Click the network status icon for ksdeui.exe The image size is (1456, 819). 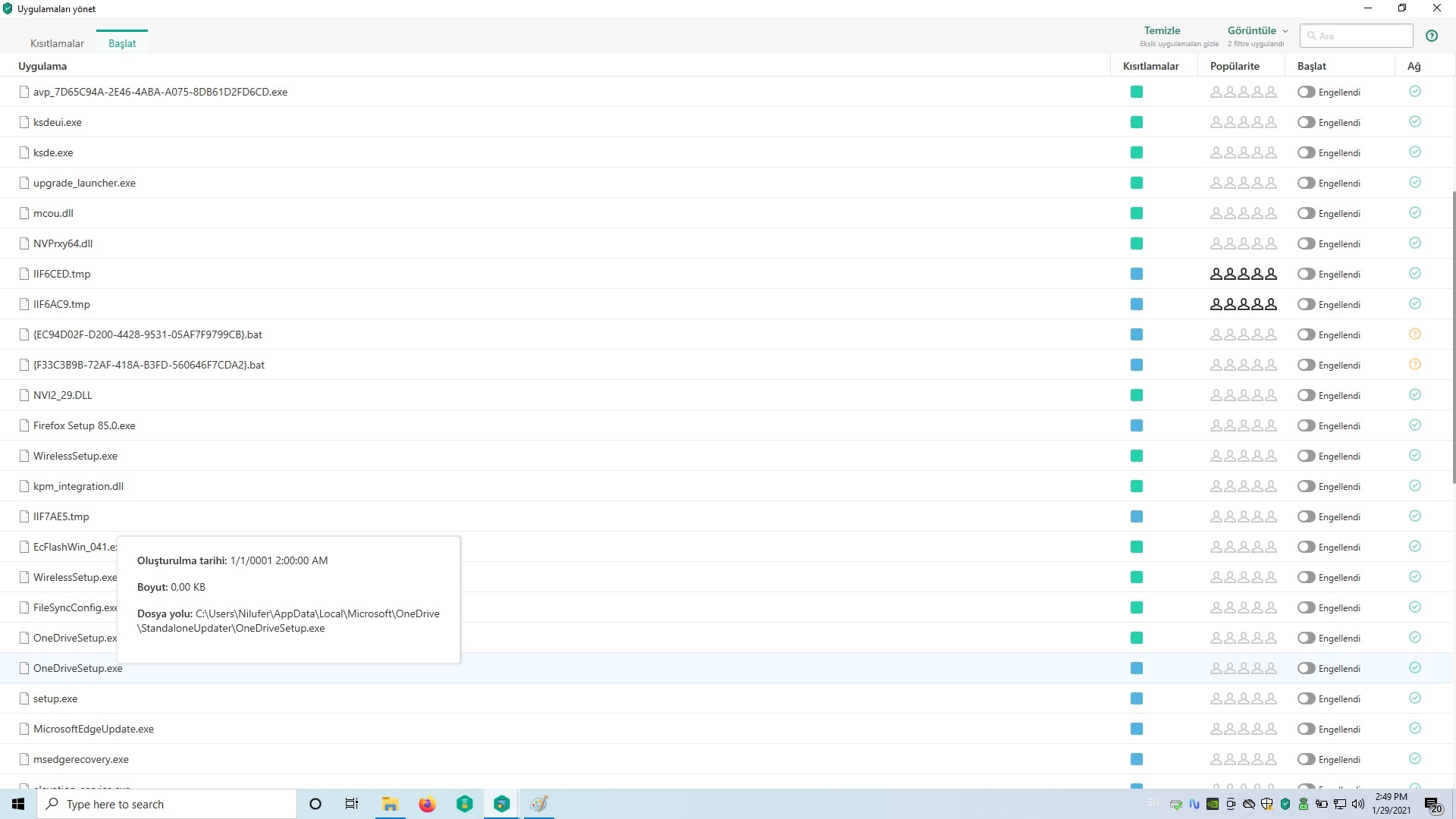[1414, 122]
